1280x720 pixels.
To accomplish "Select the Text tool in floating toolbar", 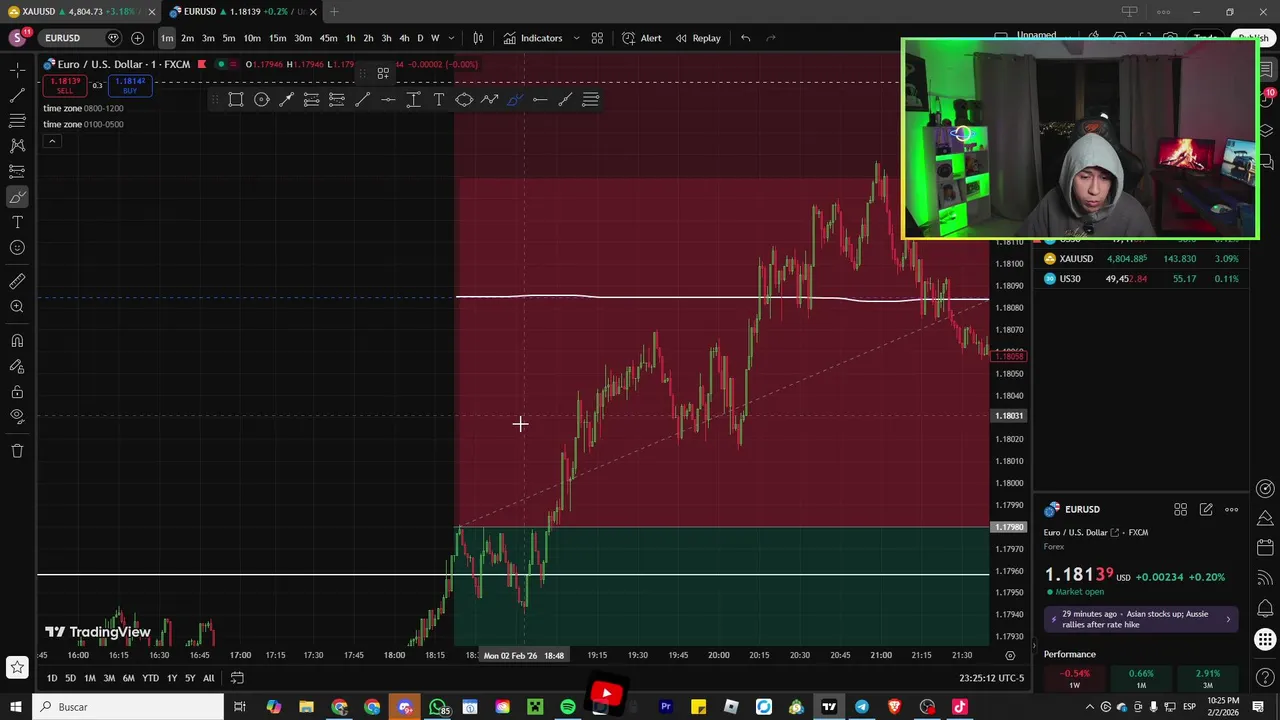I will pos(439,99).
